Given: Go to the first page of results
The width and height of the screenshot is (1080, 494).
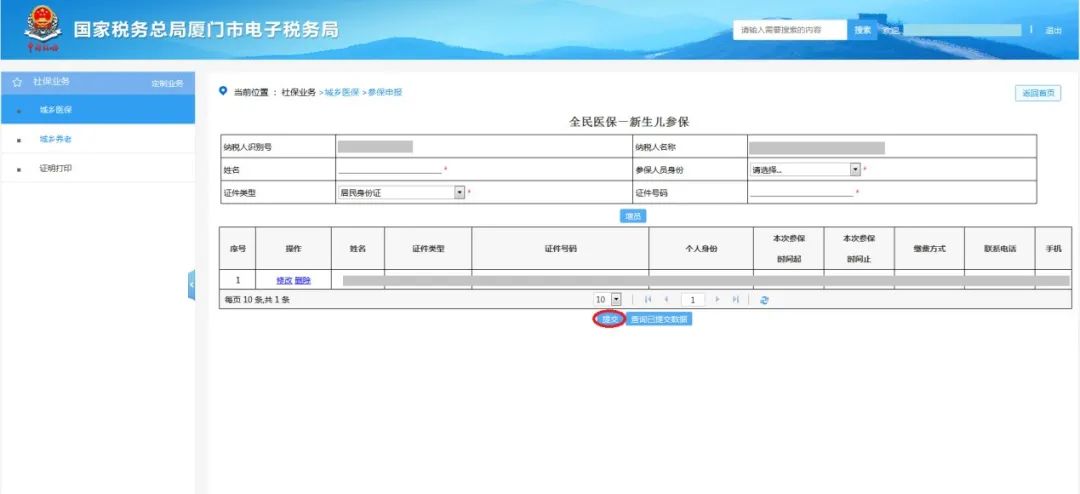Looking at the screenshot, I should point(647,300).
